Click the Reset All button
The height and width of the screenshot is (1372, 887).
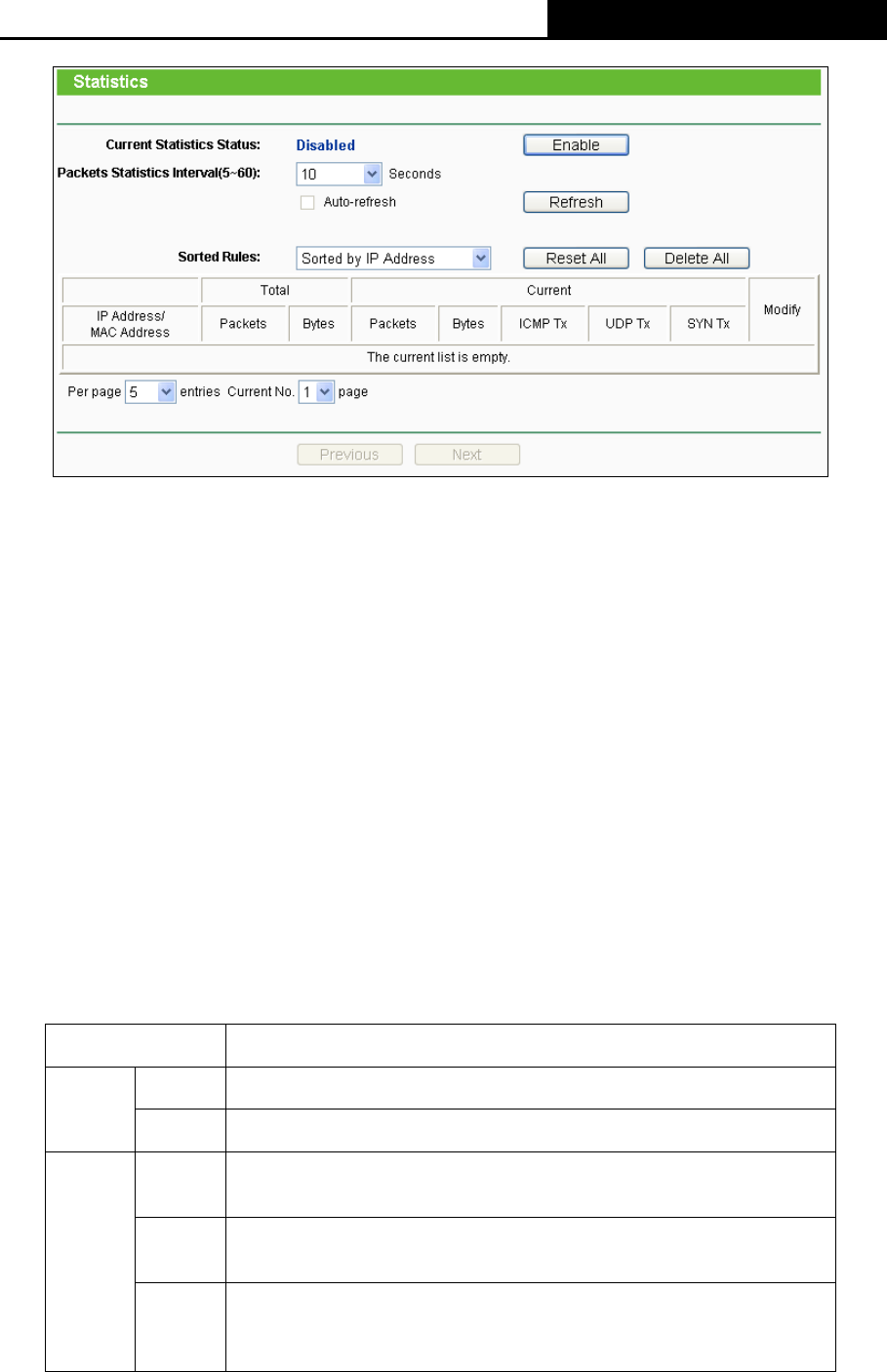tap(576, 259)
